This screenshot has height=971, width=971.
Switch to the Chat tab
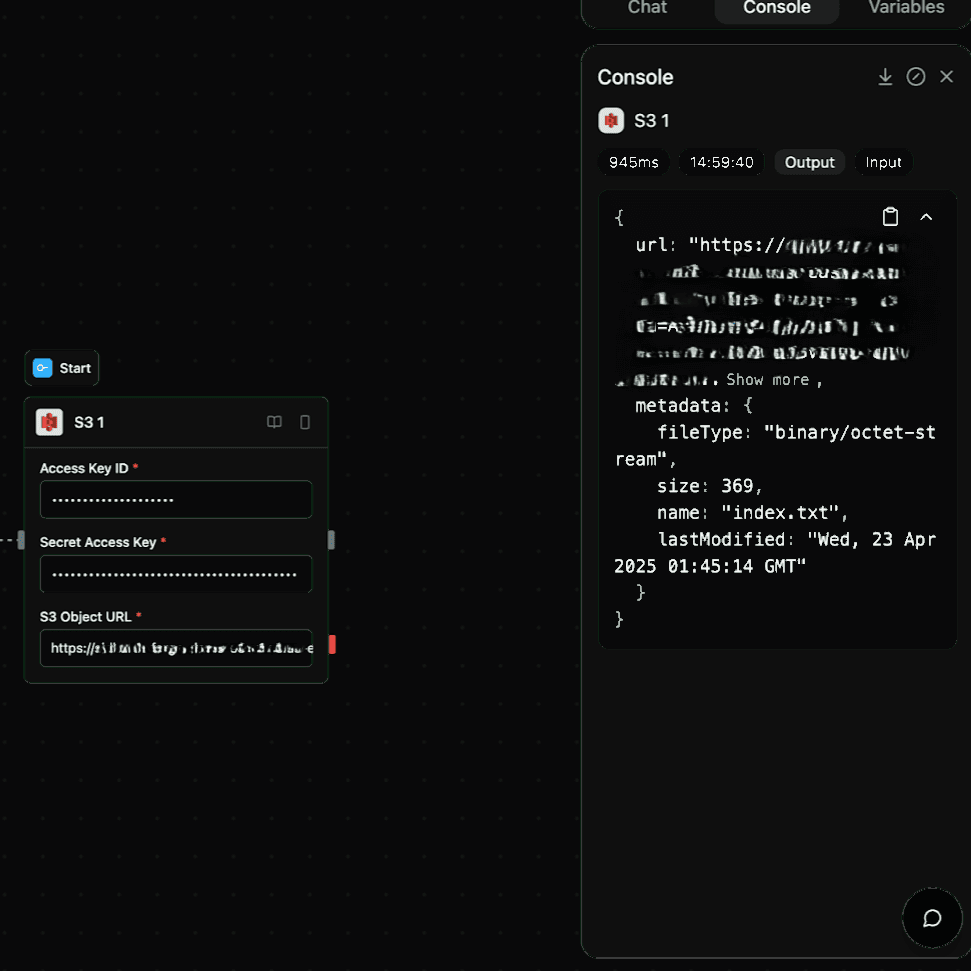pyautogui.click(x=647, y=8)
